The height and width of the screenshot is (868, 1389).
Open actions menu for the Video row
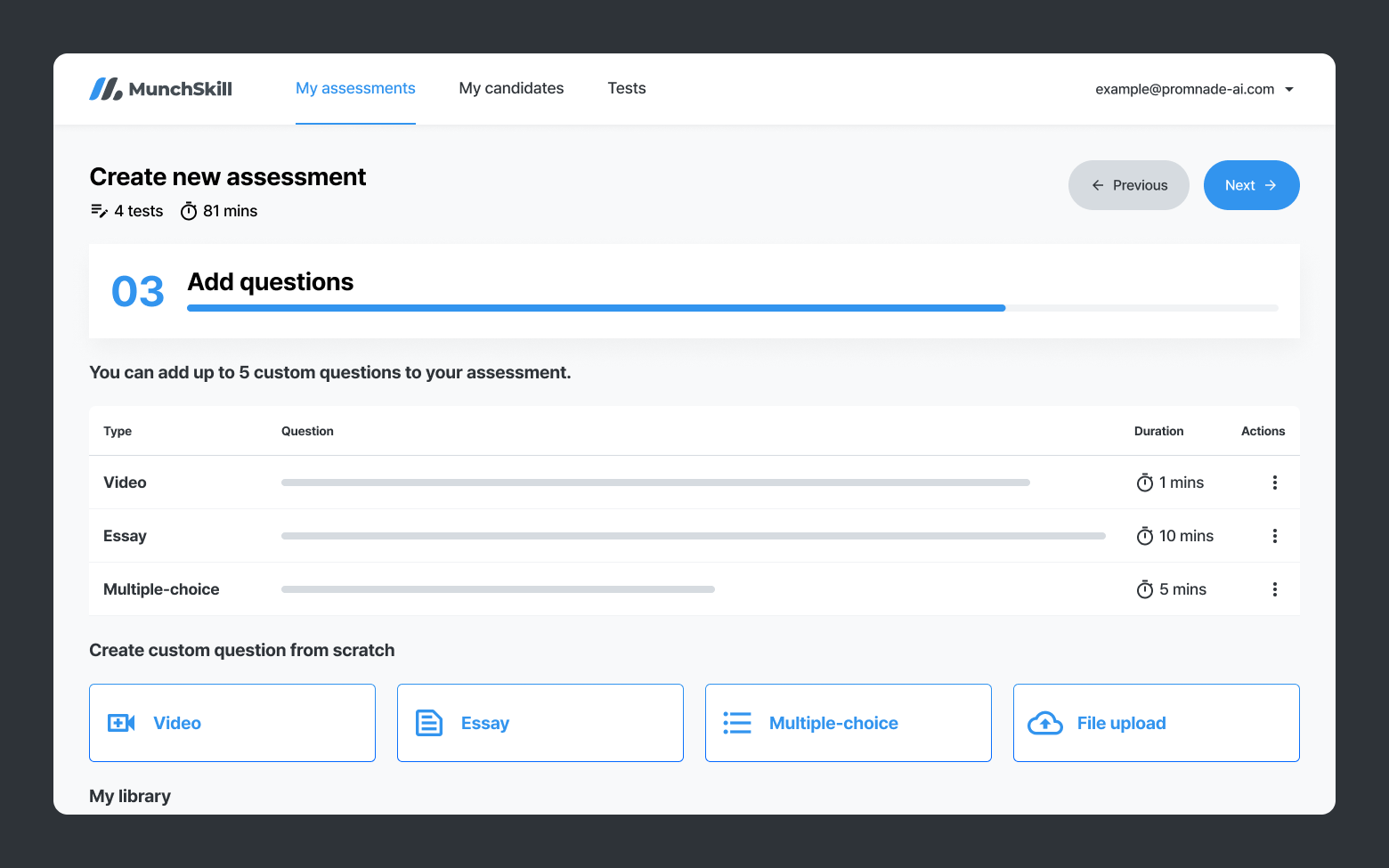coord(1275,483)
